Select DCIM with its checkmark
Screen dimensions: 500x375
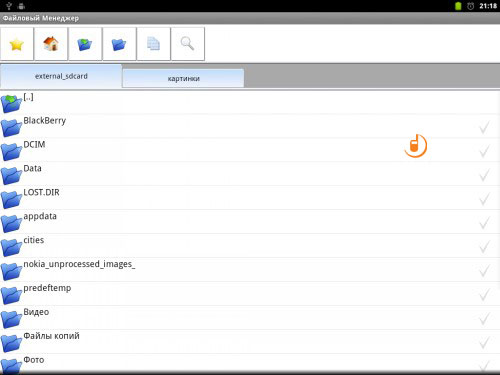coord(484,152)
